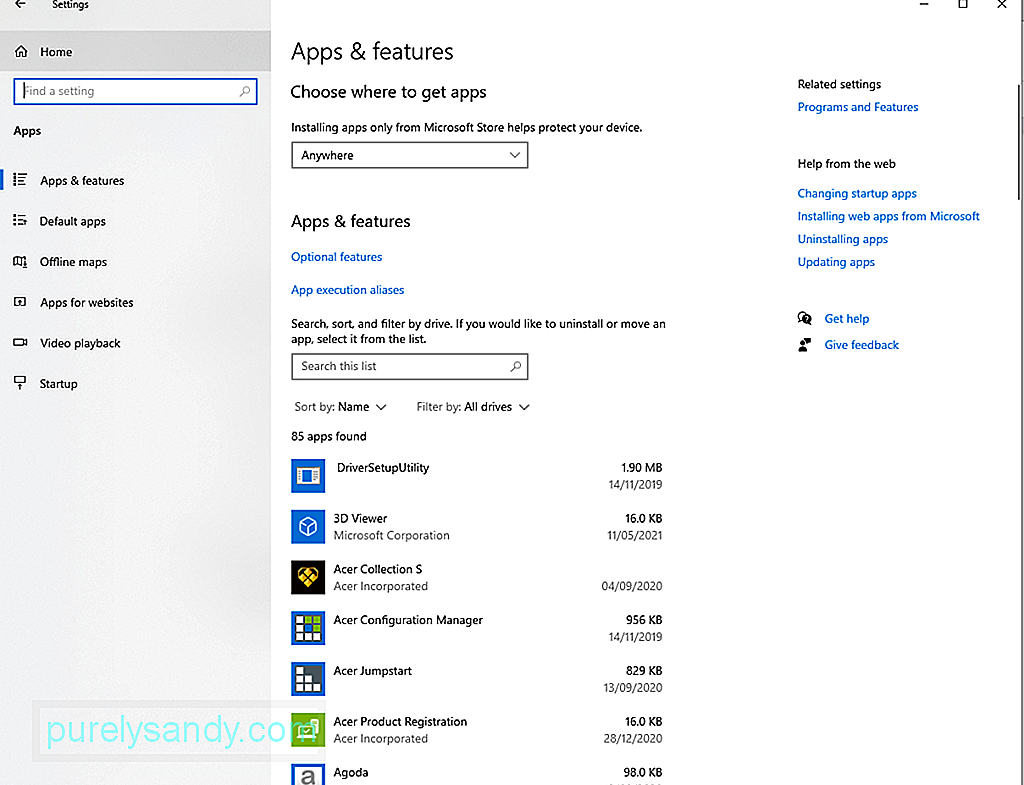Click the Acer Configuration Manager app icon
This screenshot has height=785, width=1024.
308,628
